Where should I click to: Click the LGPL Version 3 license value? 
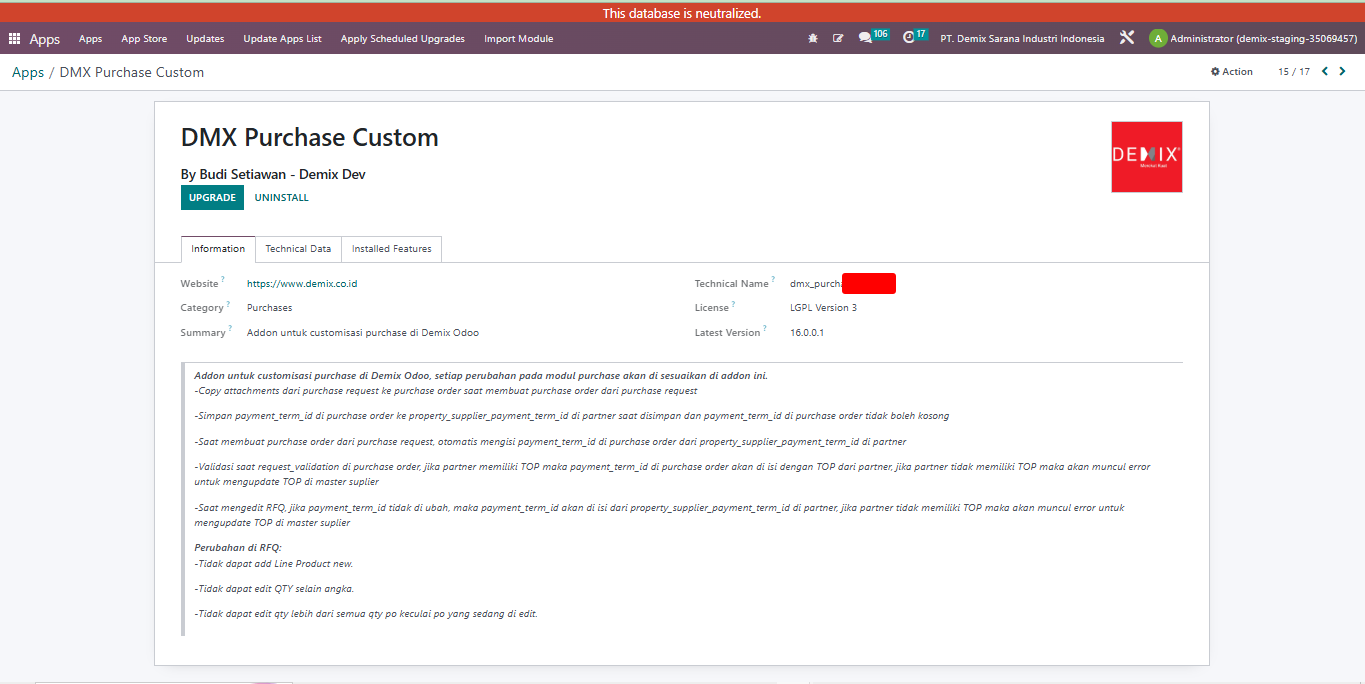tap(823, 308)
